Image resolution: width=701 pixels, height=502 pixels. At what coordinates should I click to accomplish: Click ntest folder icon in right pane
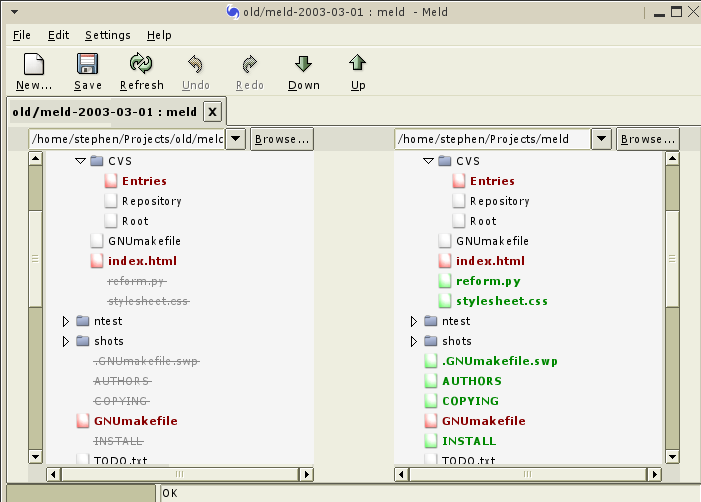click(431, 321)
